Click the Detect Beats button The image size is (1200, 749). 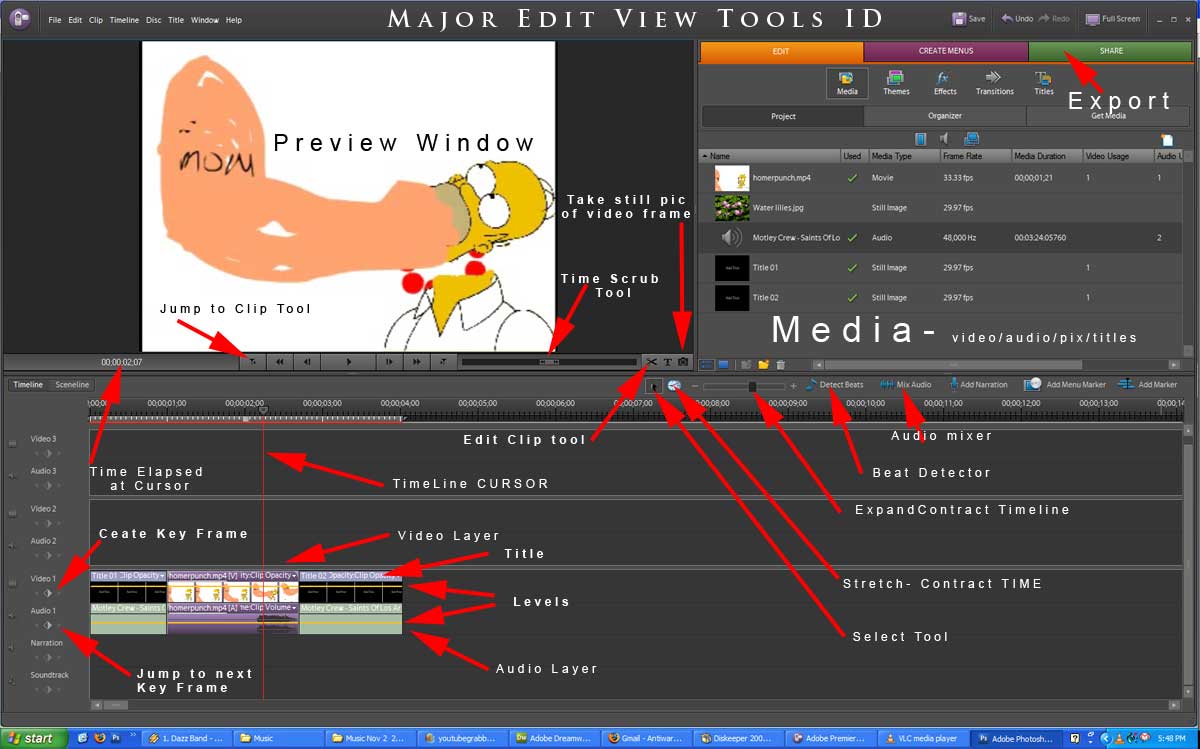coord(834,385)
